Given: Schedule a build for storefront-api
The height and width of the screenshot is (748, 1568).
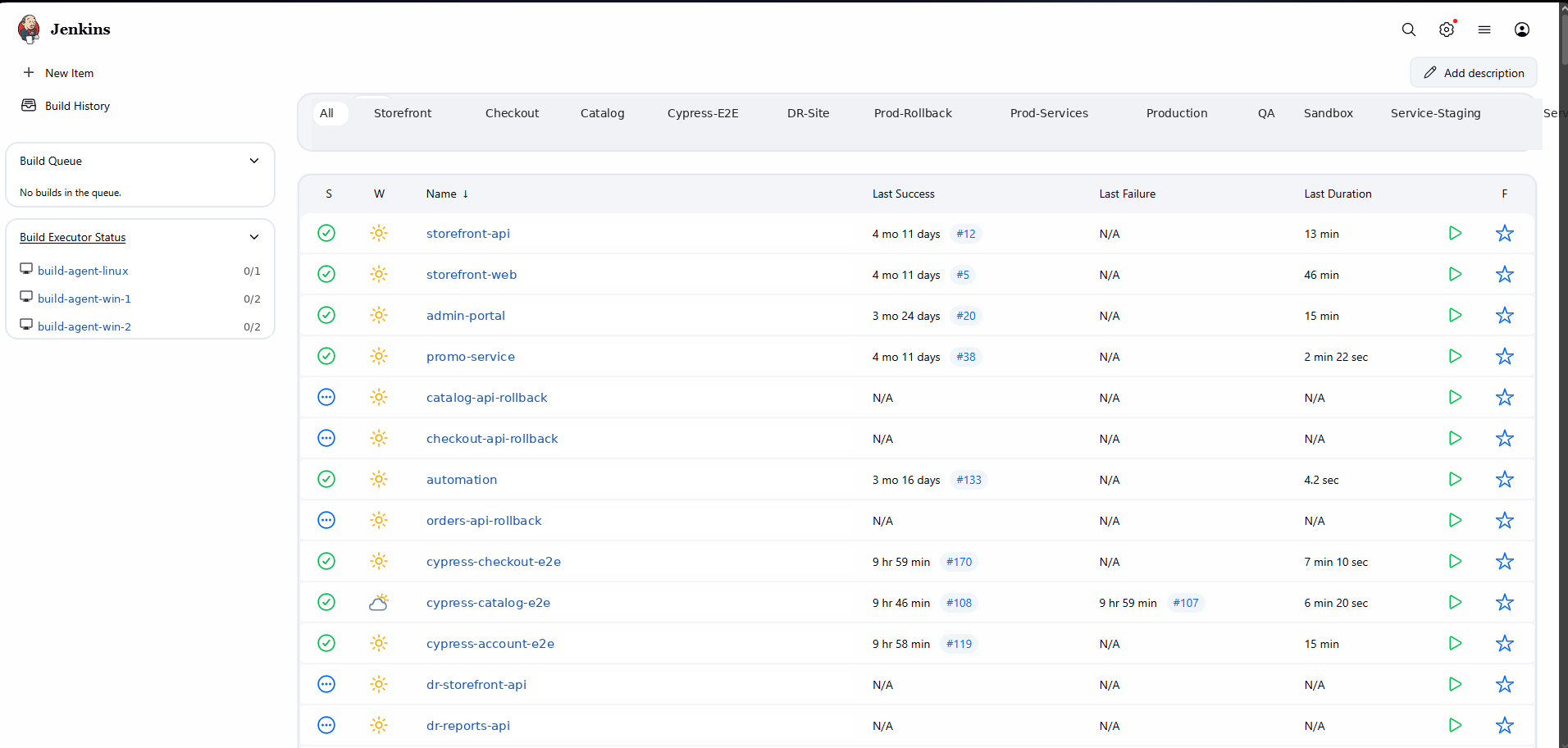Looking at the screenshot, I should point(1456,234).
